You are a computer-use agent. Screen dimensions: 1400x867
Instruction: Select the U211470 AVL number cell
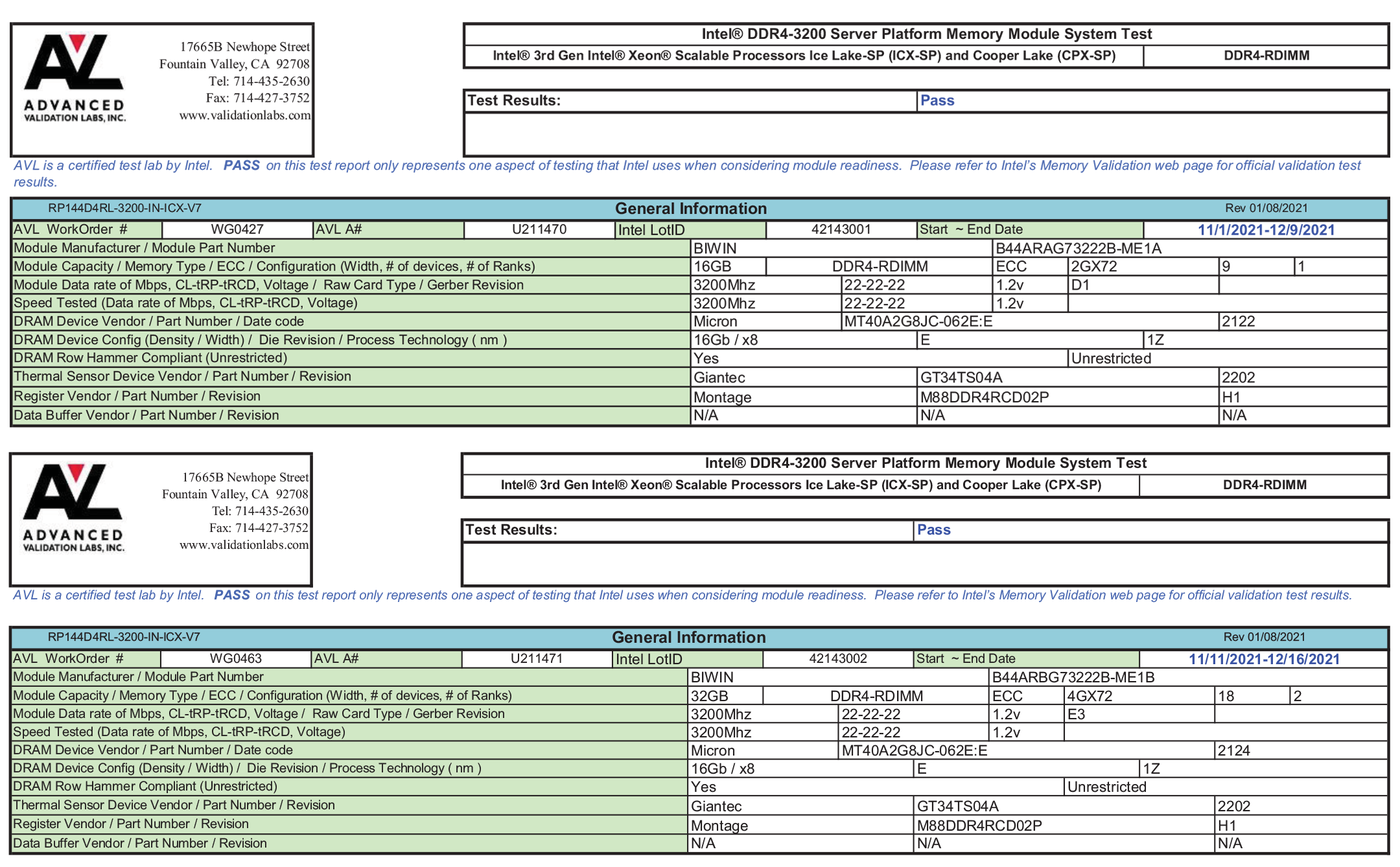[x=539, y=229]
